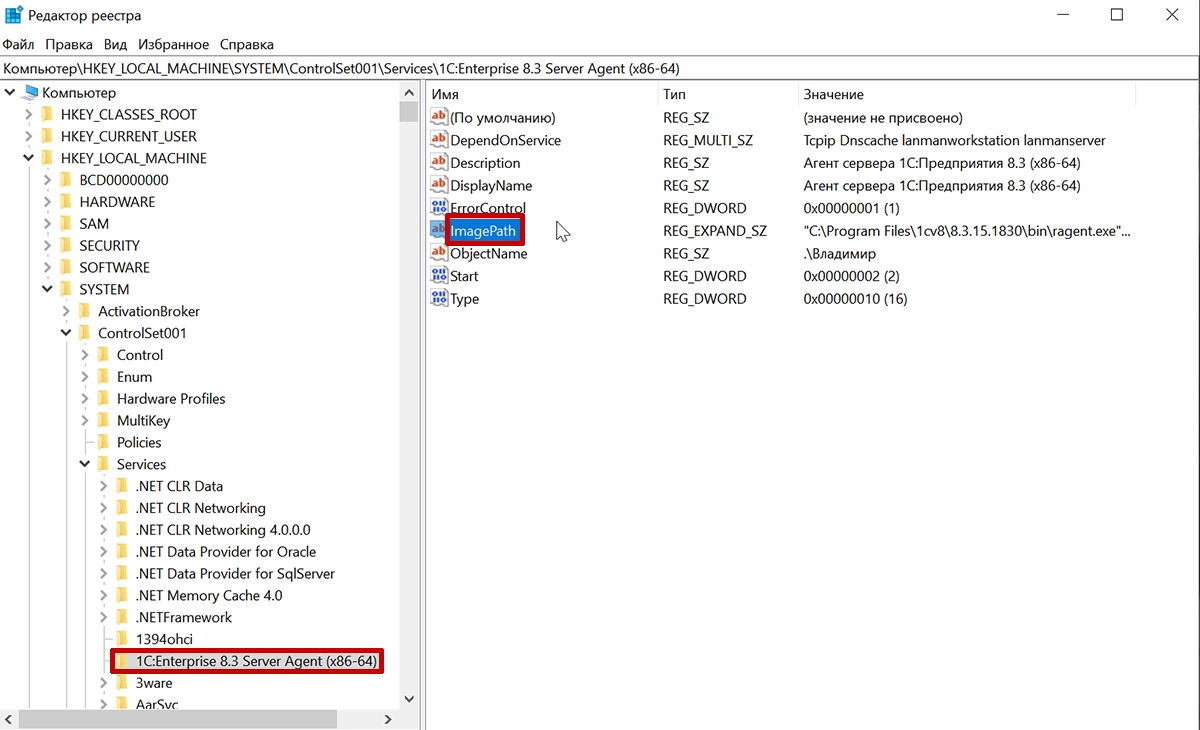
Task: Click the Type DWORD icon
Action: [439, 299]
